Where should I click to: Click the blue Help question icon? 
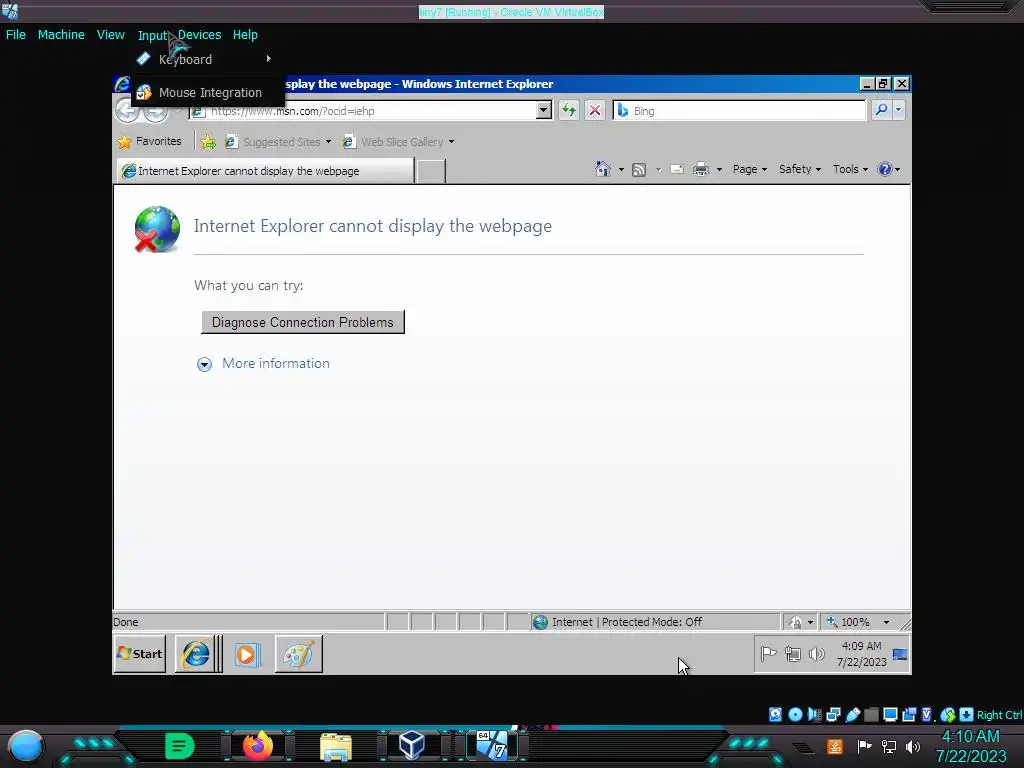click(x=885, y=169)
